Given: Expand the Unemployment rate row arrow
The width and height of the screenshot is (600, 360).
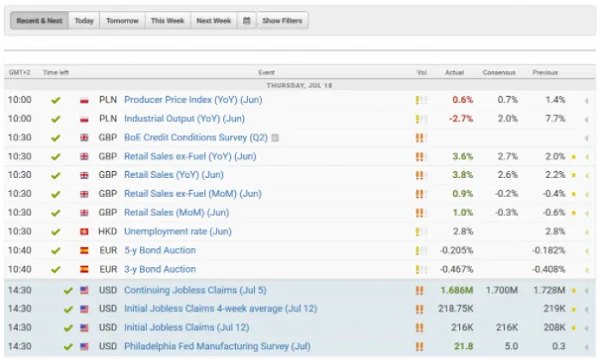Looking at the screenshot, I should [586, 232].
